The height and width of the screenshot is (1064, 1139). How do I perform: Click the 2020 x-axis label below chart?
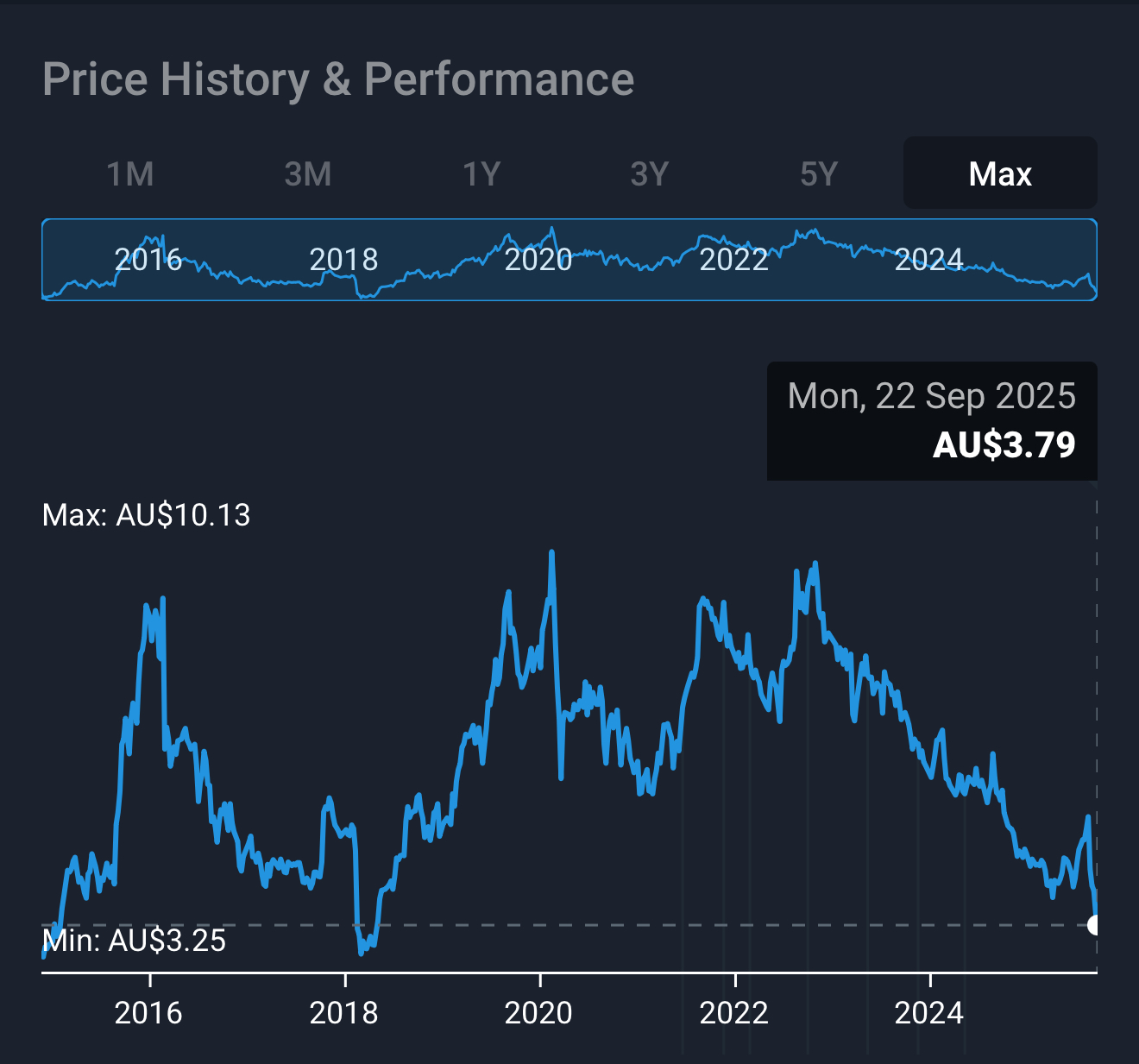pyautogui.click(x=538, y=1012)
